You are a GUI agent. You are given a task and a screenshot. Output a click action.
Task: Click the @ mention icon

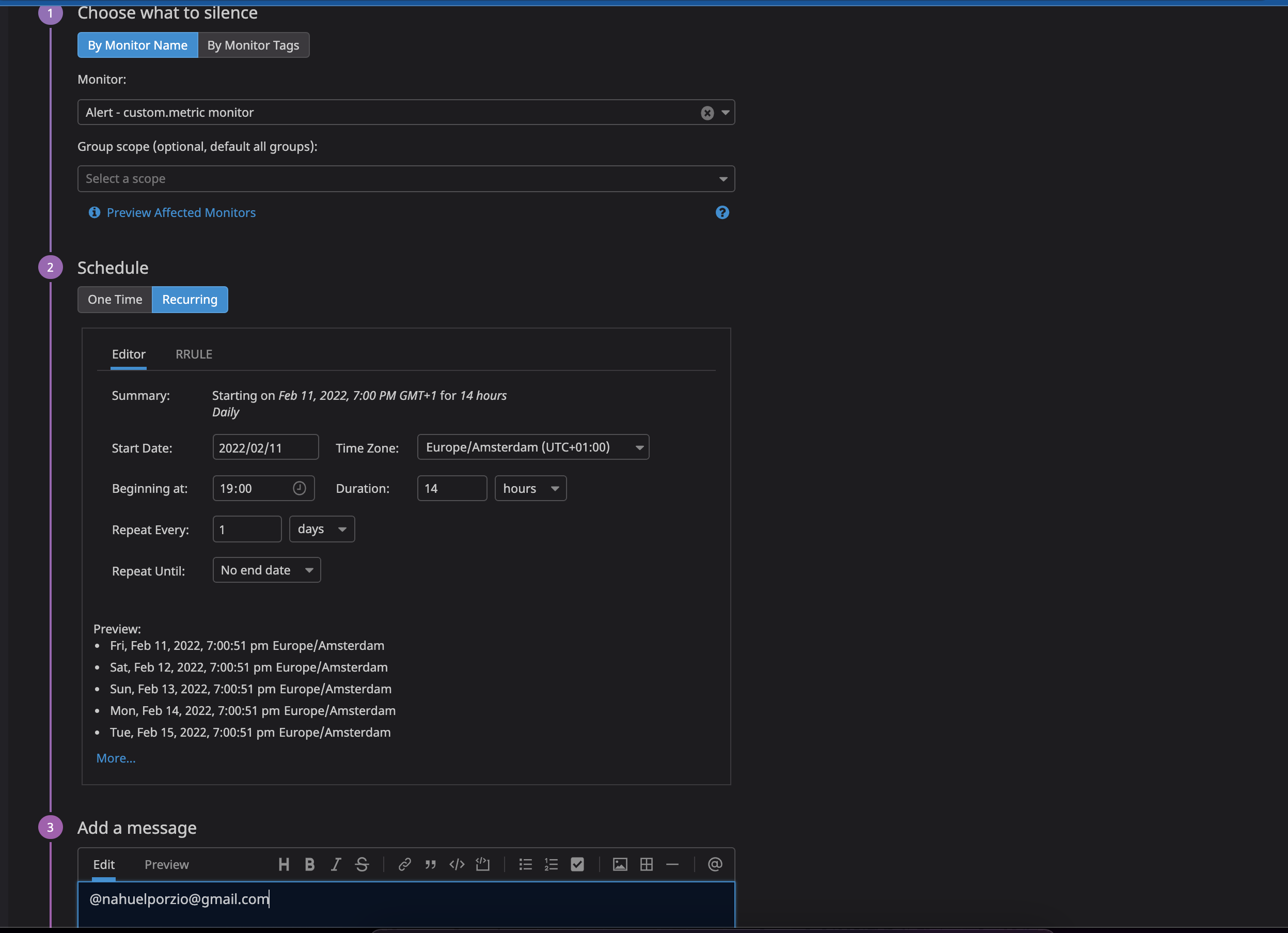(715, 864)
